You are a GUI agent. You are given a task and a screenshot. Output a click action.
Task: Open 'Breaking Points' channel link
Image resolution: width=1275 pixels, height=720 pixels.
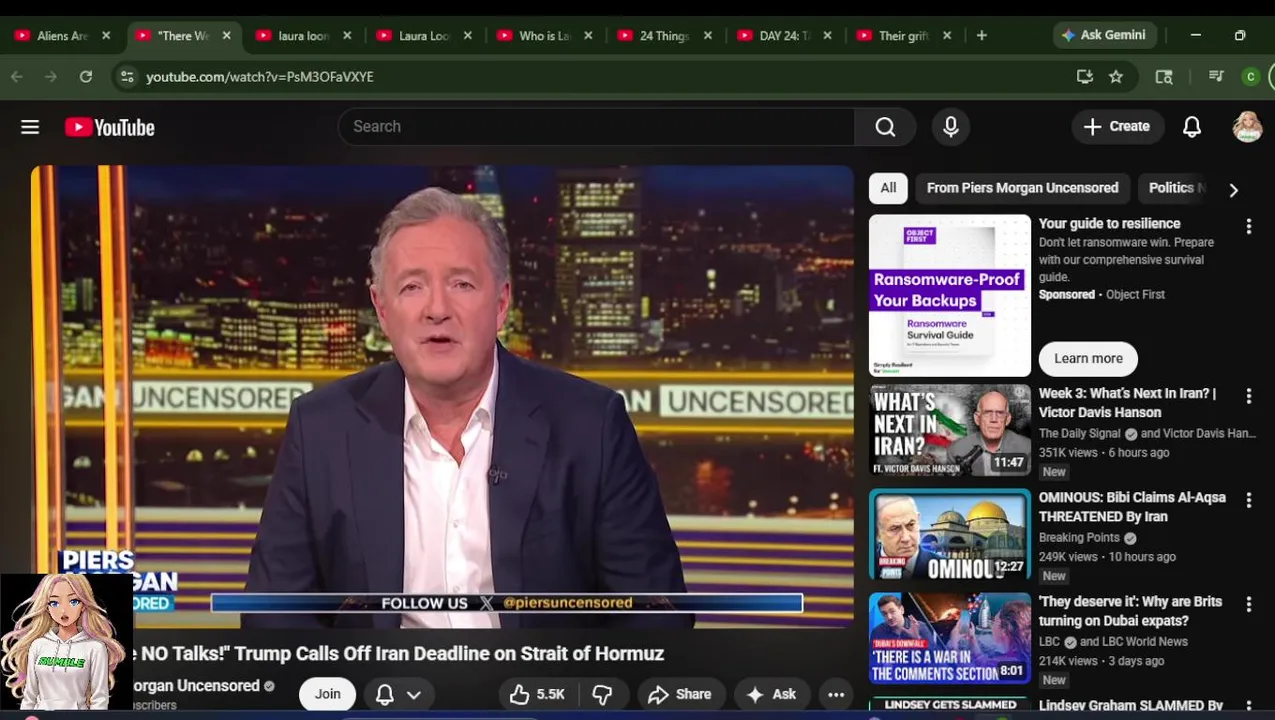pos(1079,537)
